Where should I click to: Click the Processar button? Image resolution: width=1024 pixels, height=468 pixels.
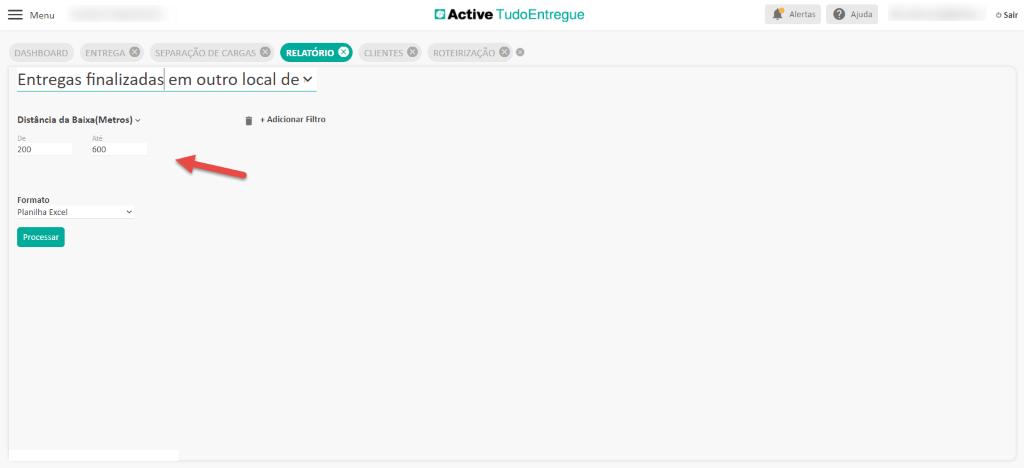(x=40, y=237)
